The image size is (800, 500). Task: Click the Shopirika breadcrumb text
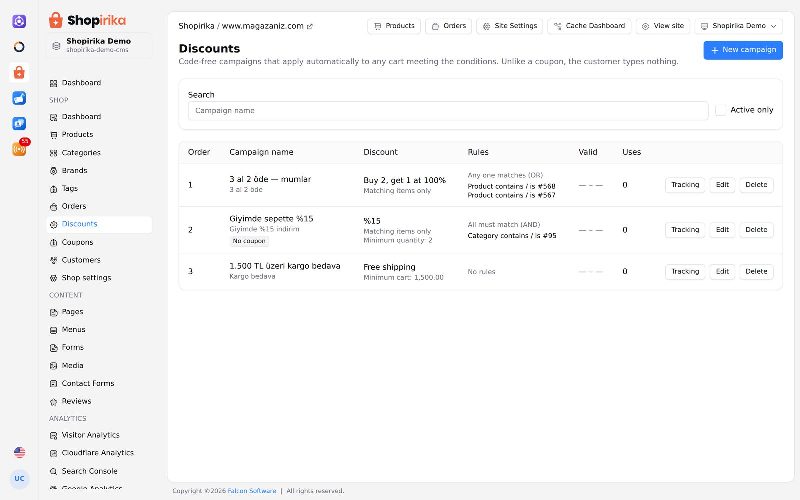[196, 26]
